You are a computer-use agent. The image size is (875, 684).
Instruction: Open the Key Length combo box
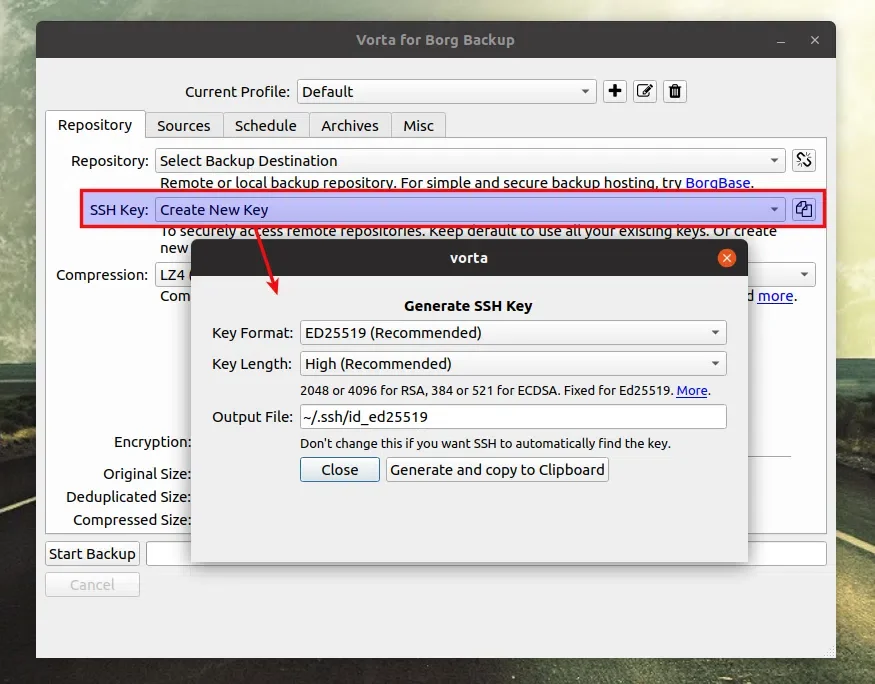click(x=512, y=363)
